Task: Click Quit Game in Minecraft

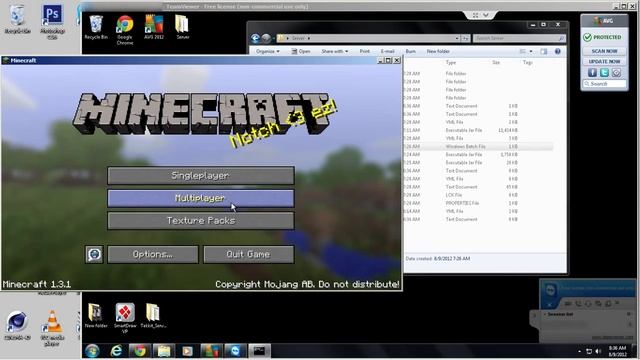Action: [249, 254]
